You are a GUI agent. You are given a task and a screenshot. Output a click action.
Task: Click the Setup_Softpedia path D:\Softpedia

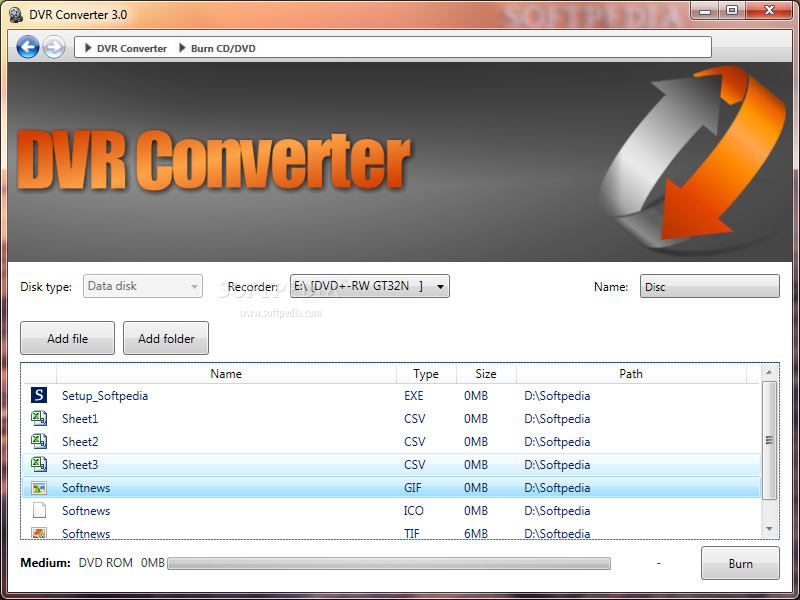557,396
